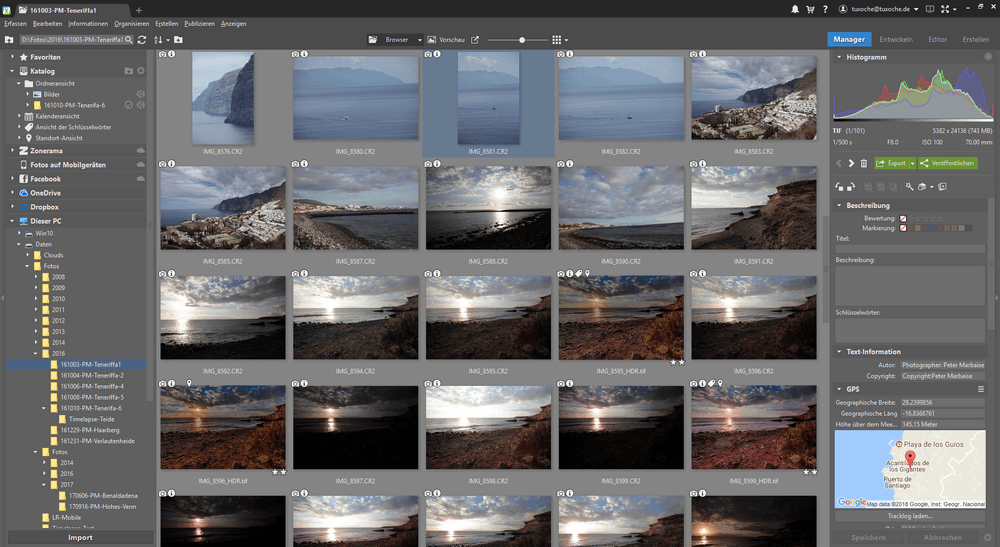Click the add to album stacked icon
Screen dimensions: 1000x547
(943, 187)
